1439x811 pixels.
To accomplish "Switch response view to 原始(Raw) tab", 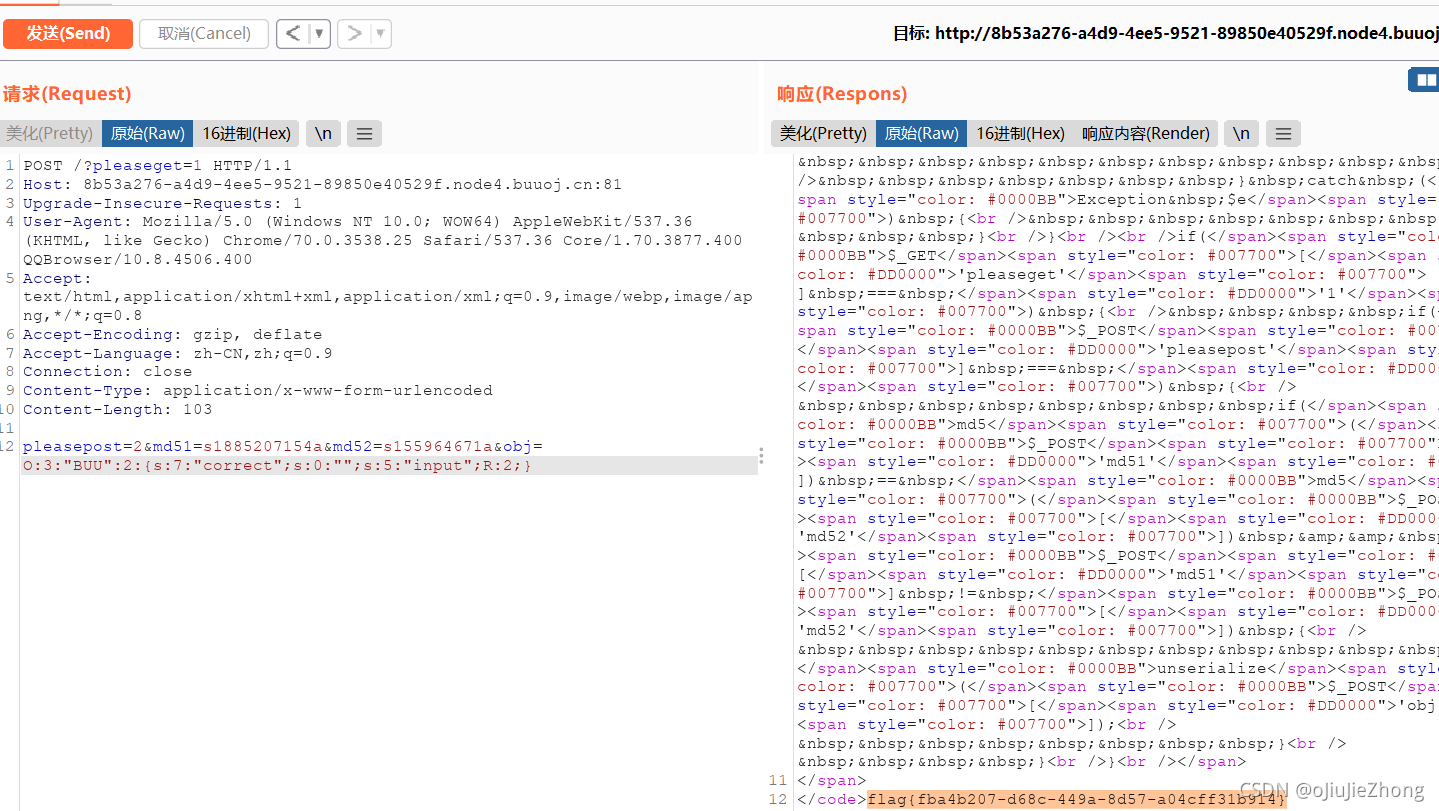I will pyautogui.click(x=921, y=133).
